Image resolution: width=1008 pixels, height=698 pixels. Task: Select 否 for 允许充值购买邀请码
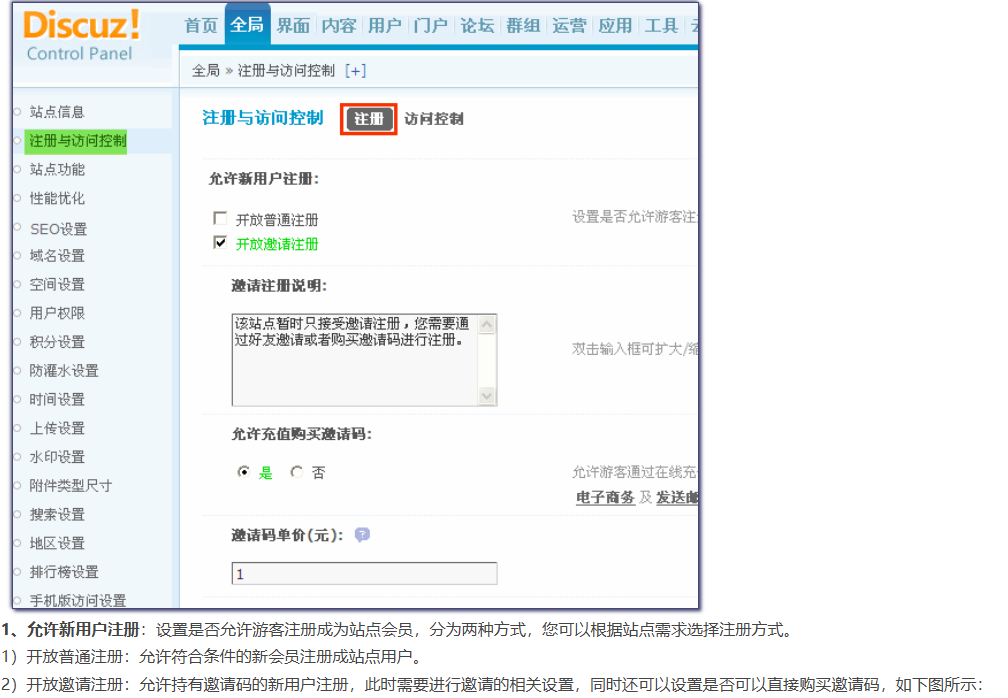(x=296, y=472)
